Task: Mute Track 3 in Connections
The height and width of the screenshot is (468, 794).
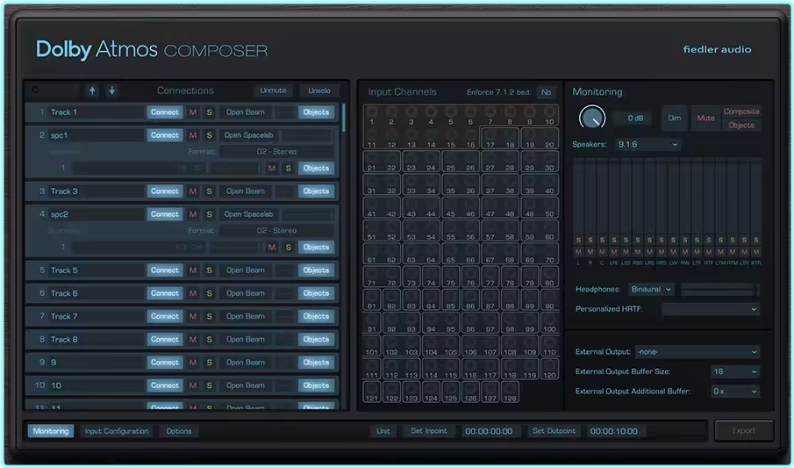Action: pyautogui.click(x=193, y=191)
